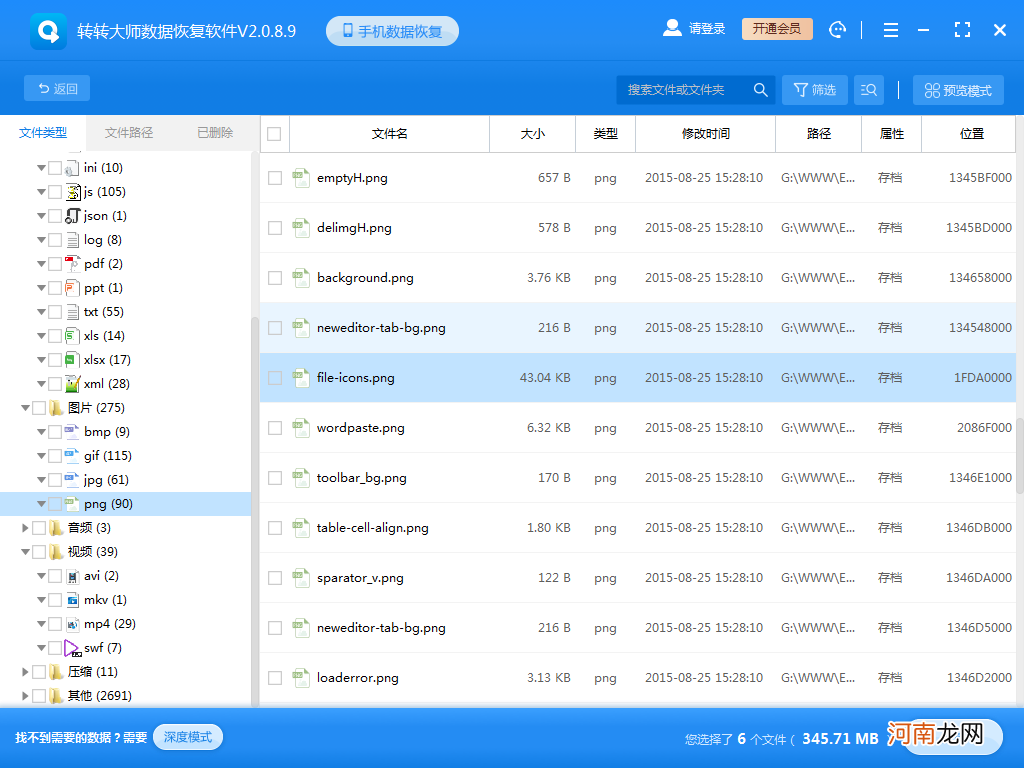Collapse the 图片 (275) tree node
Image resolution: width=1024 pixels, height=768 pixels.
pos(27,407)
